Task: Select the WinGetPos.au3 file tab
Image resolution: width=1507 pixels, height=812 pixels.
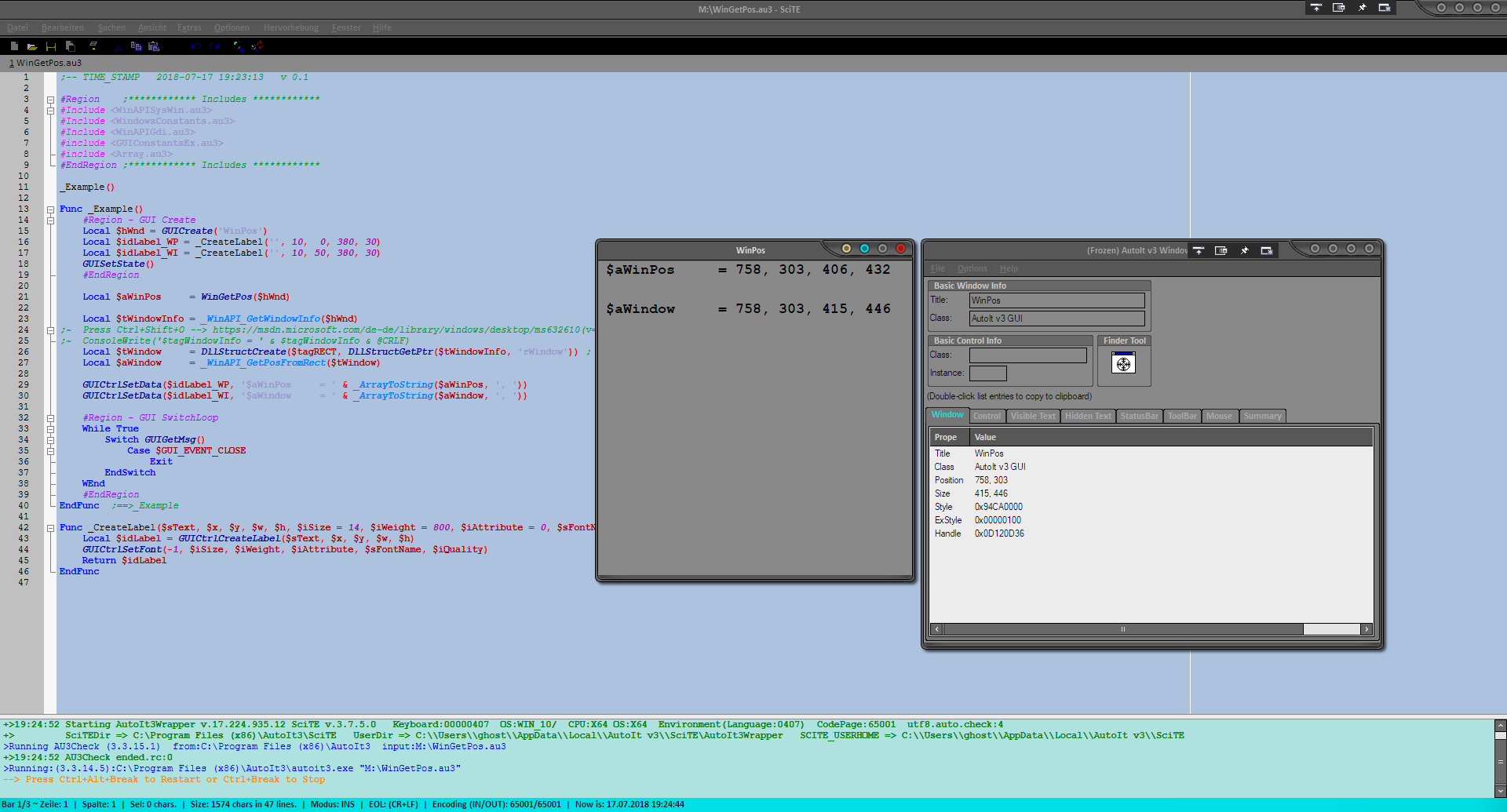Action: tap(46, 63)
